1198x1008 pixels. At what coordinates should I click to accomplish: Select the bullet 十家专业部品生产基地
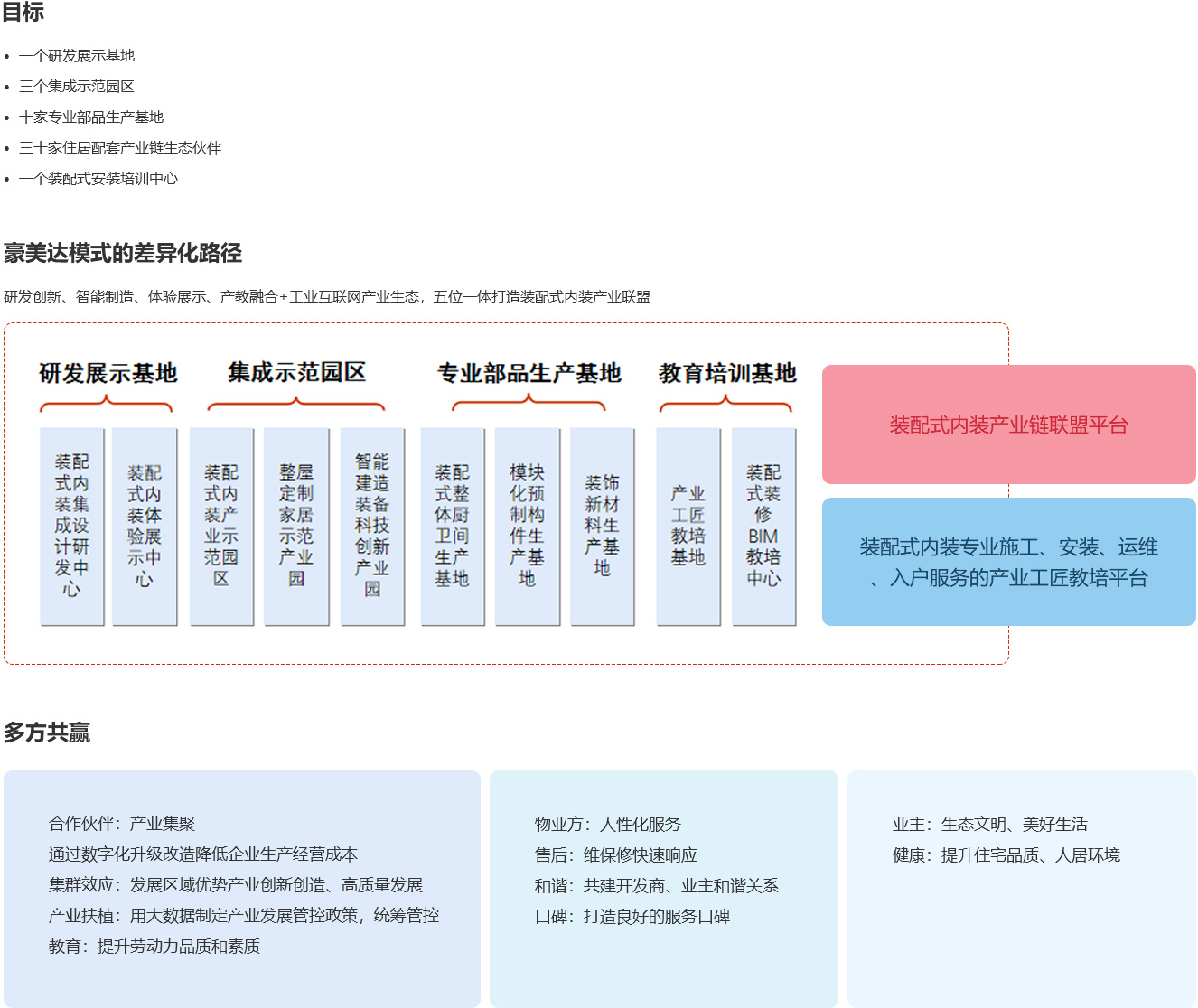[91, 117]
